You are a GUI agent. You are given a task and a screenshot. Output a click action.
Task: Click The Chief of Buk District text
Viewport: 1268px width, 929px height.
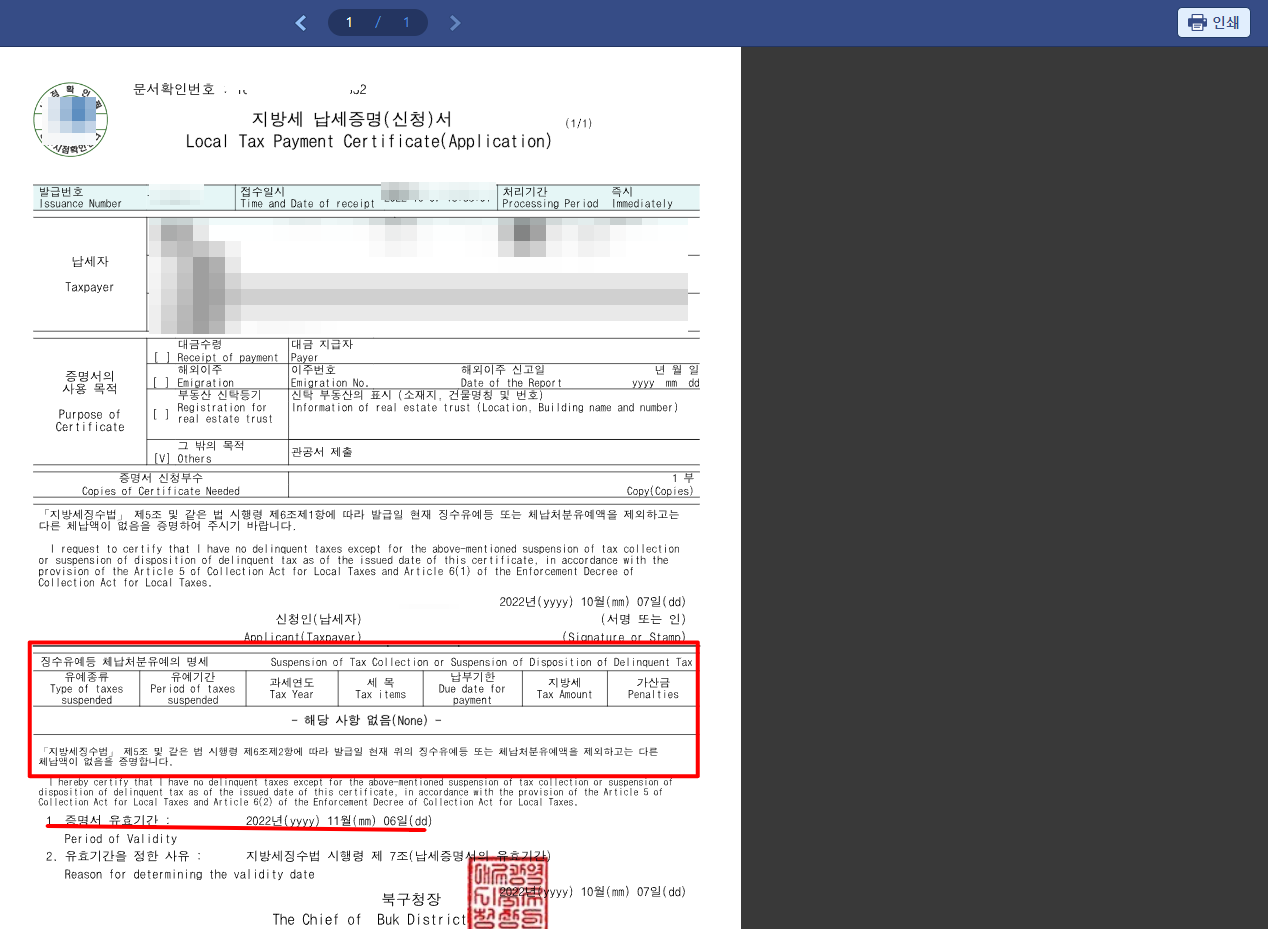point(369,919)
